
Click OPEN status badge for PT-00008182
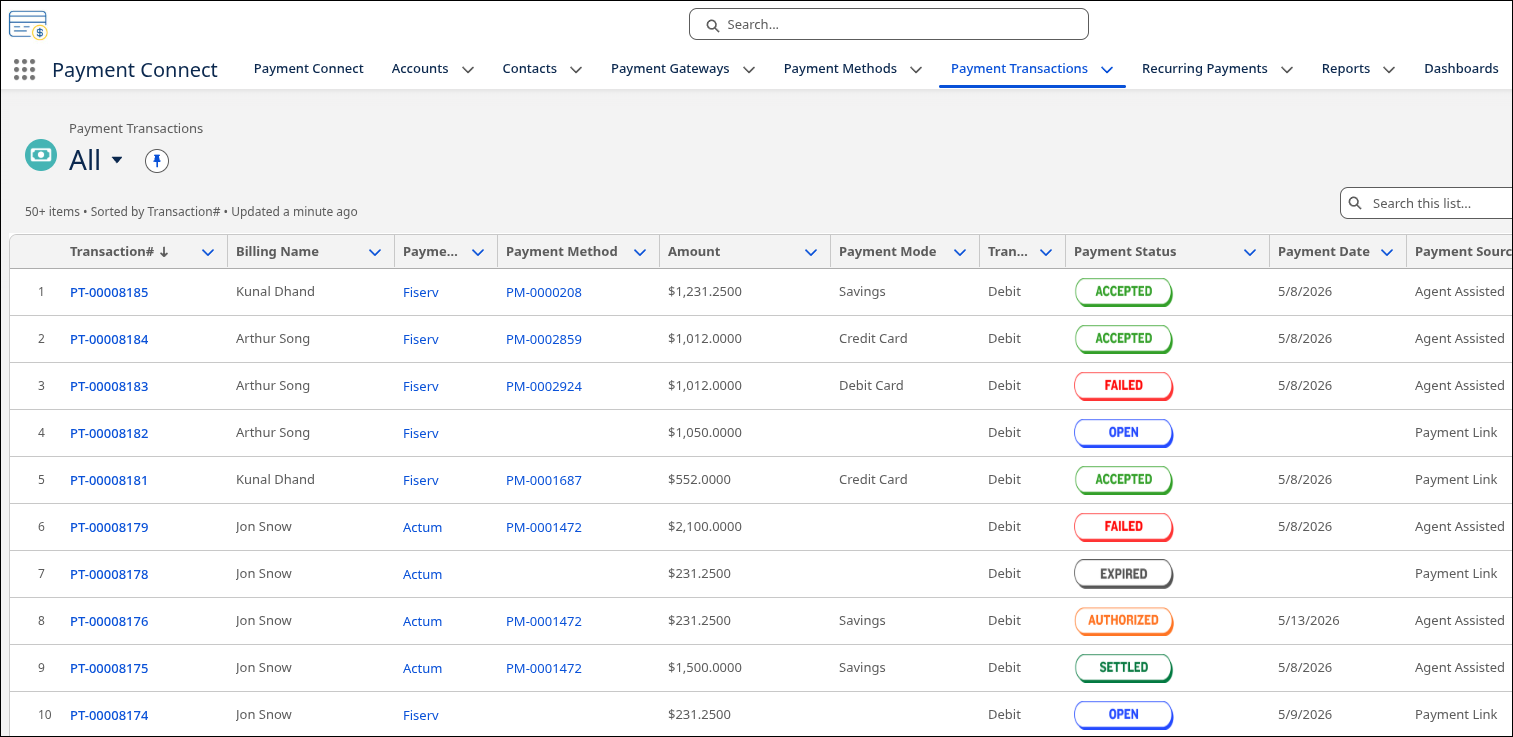[x=1123, y=433]
